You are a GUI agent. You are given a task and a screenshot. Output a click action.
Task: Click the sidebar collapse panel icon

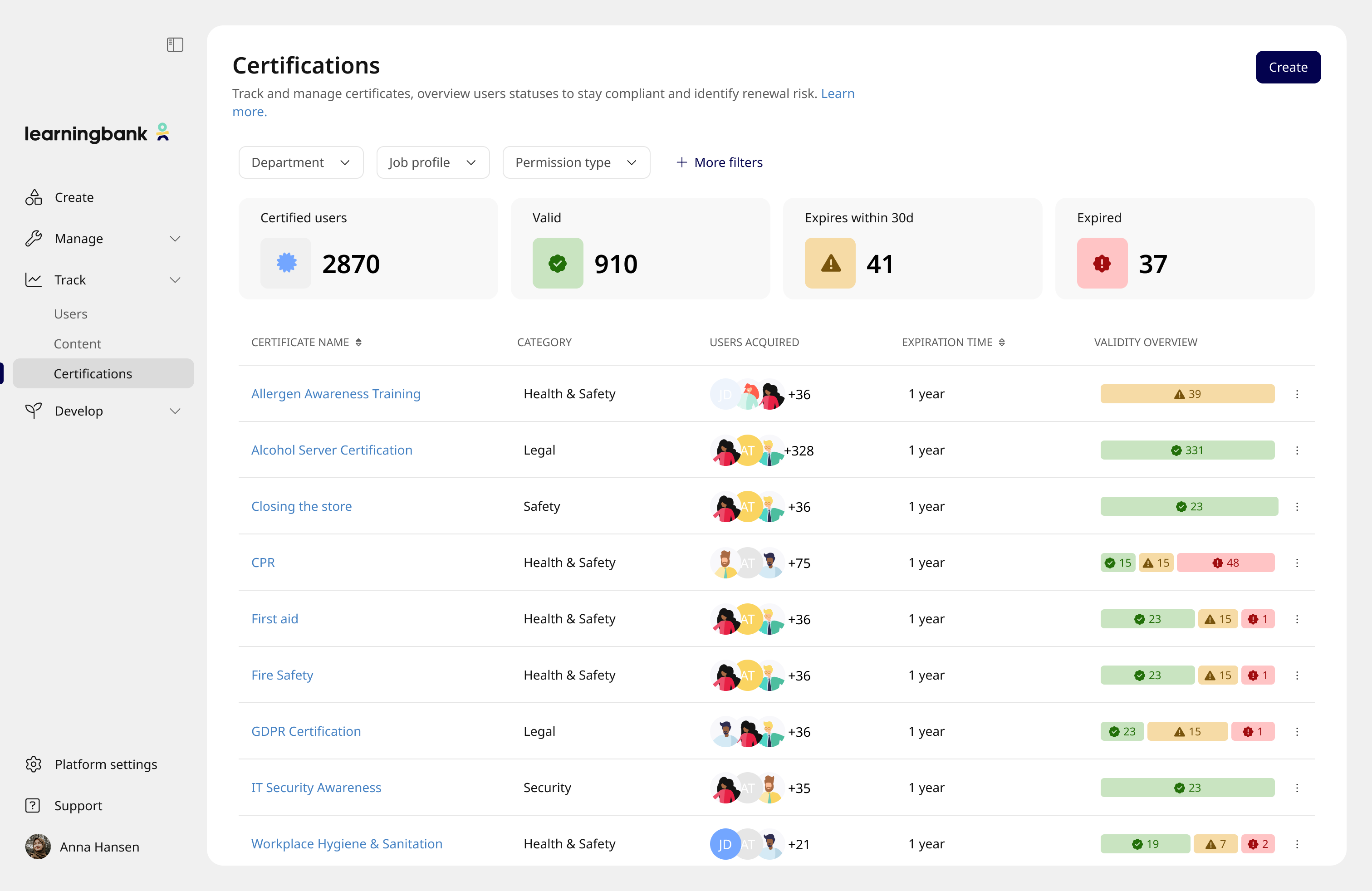point(174,44)
